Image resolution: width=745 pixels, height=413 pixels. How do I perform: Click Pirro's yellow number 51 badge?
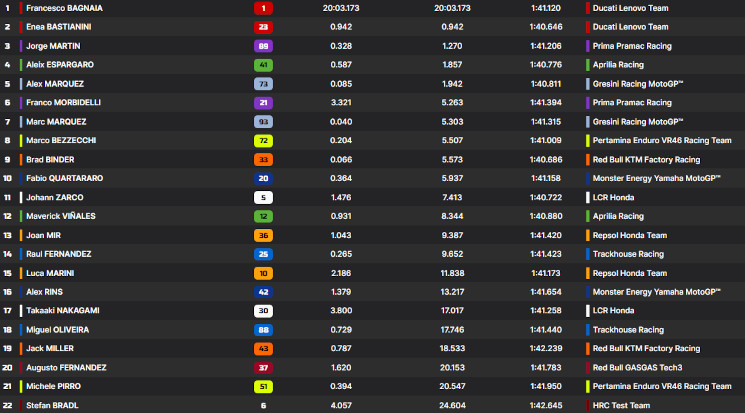(264, 387)
